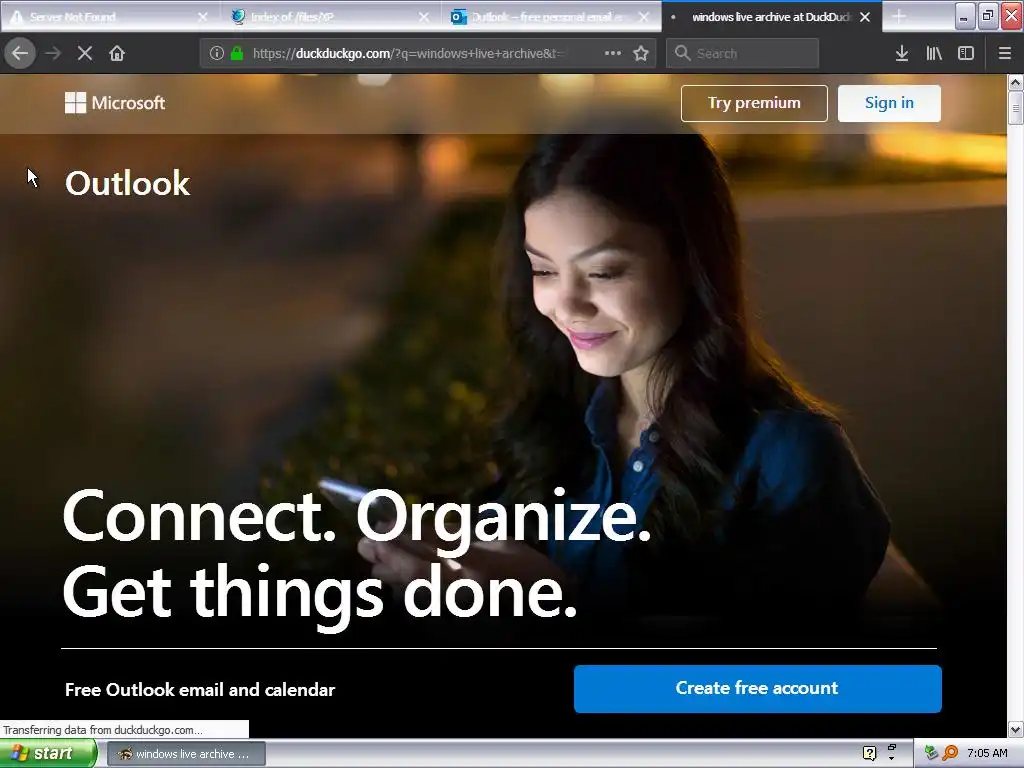This screenshot has width=1024, height=768.
Task: Click the forward navigation arrow
Action: tap(53, 54)
